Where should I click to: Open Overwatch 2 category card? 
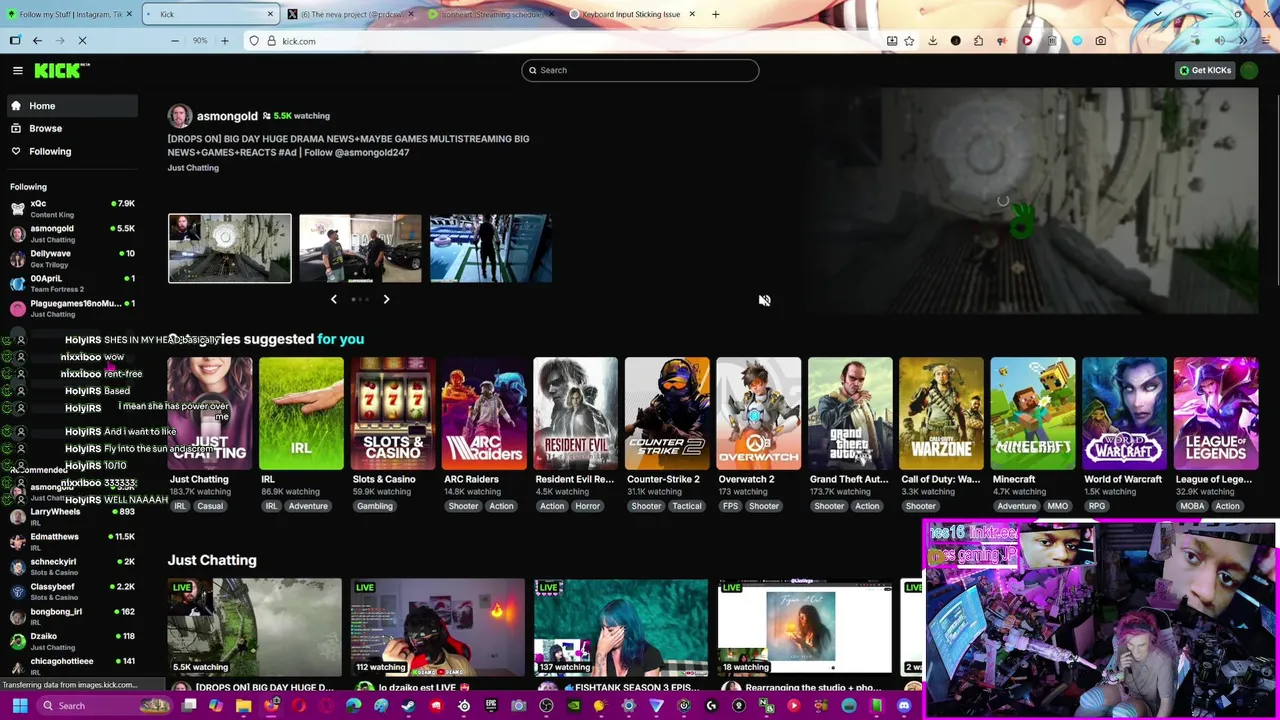point(759,414)
